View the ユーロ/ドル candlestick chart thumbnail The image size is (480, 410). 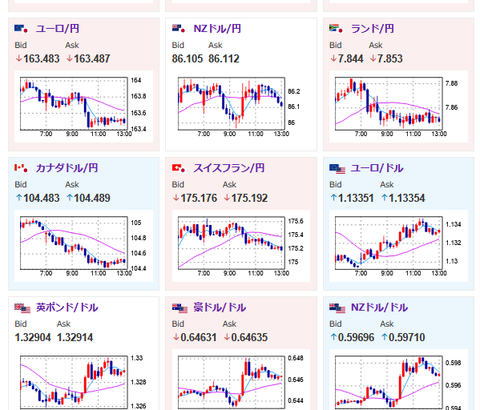coord(398,246)
